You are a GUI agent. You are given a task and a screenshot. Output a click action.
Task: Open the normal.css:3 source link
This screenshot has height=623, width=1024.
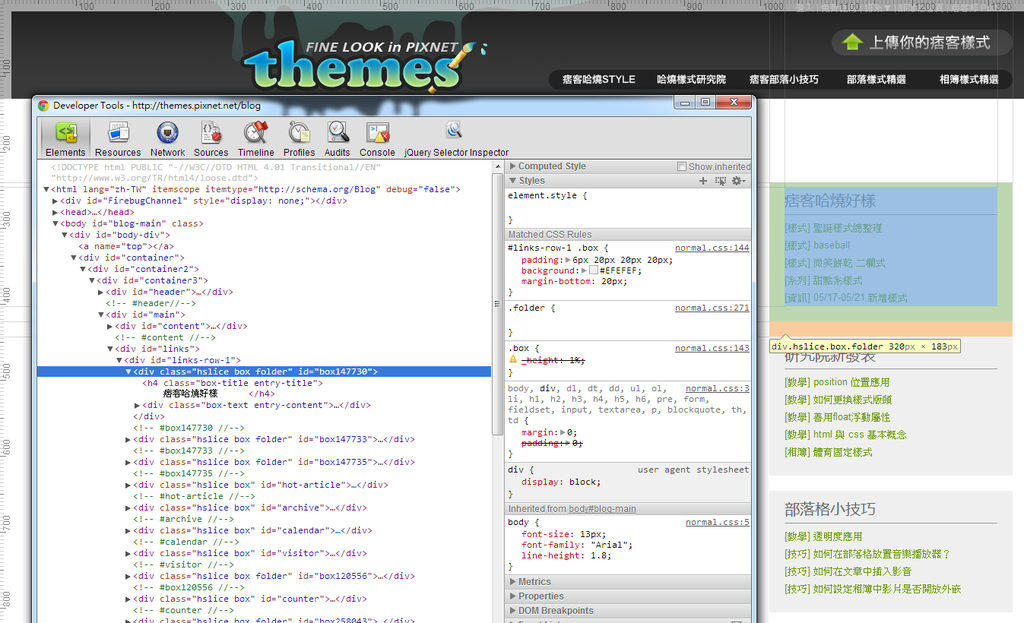tap(717, 389)
